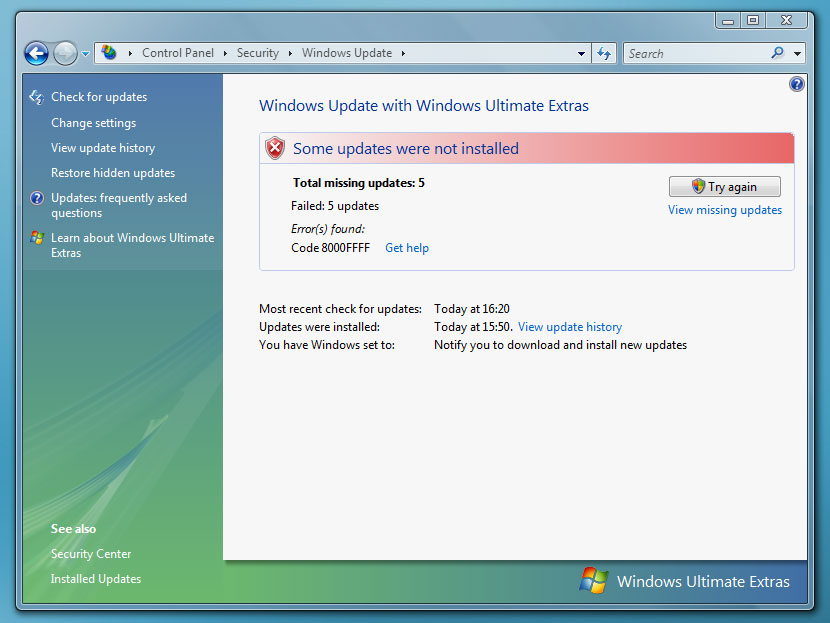Click the Windows Ultimate Extras flag logo
Image resolution: width=830 pixels, height=623 pixels.
pyautogui.click(x=594, y=580)
